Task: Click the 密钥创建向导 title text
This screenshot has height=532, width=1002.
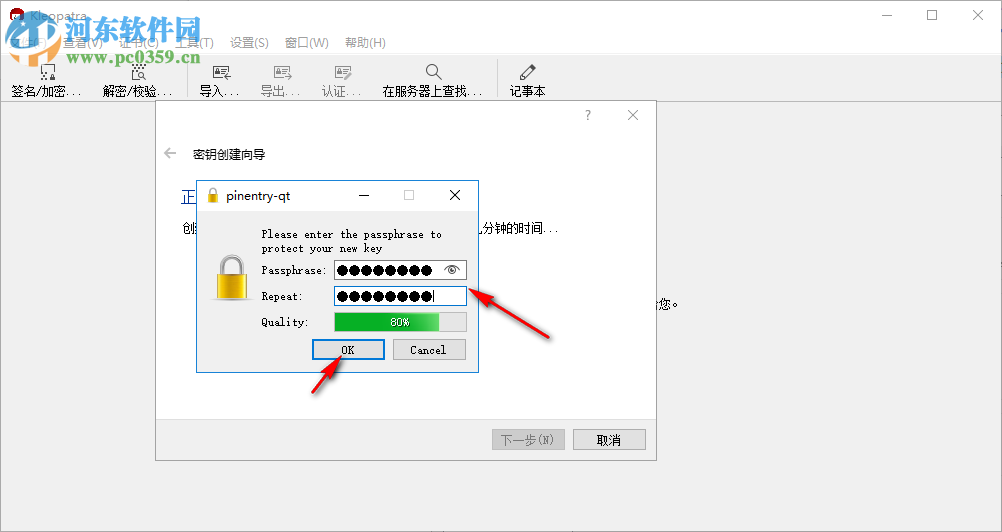Action: coord(229,154)
